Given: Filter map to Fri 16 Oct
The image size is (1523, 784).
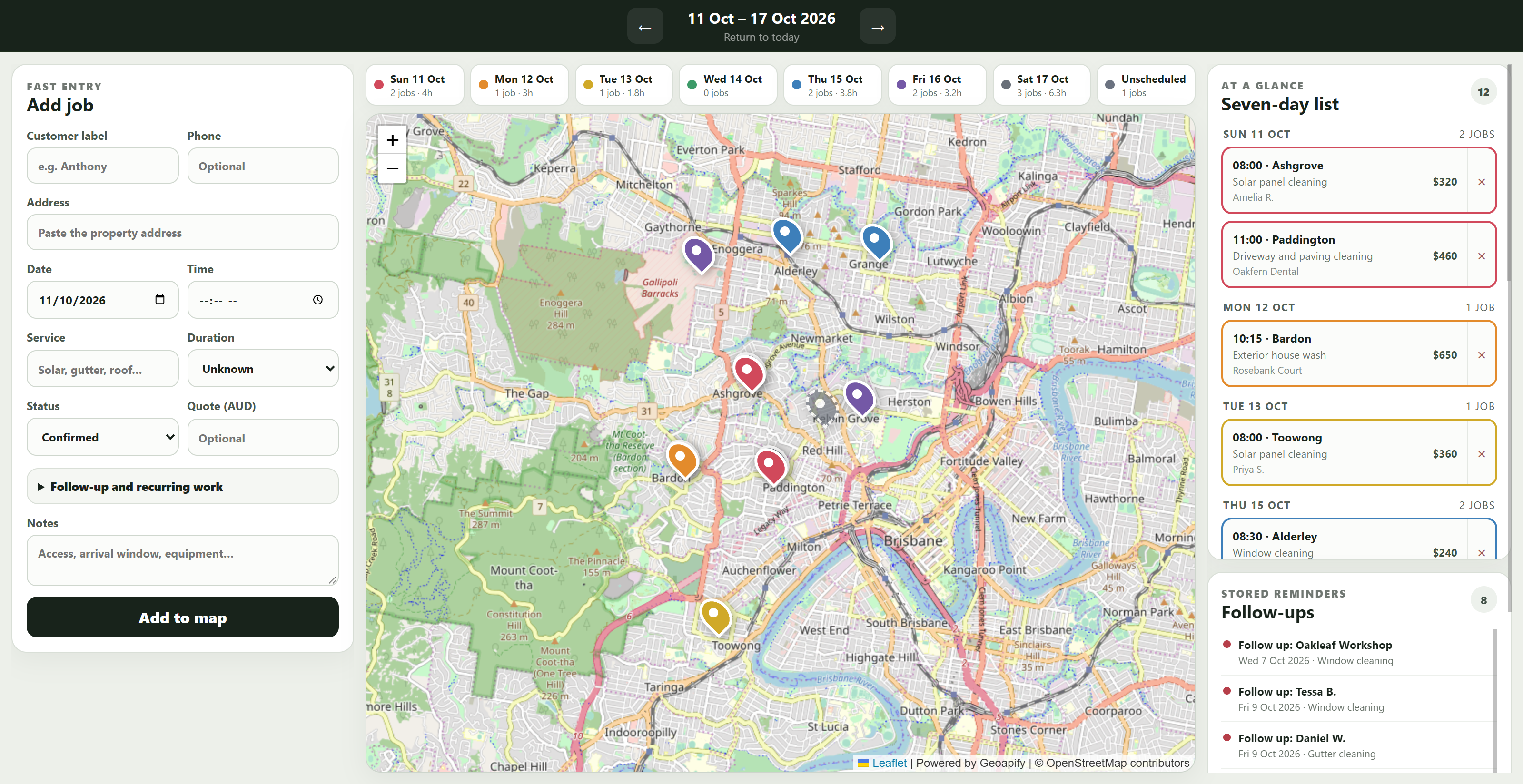Looking at the screenshot, I should pyautogui.click(x=937, y=85).
